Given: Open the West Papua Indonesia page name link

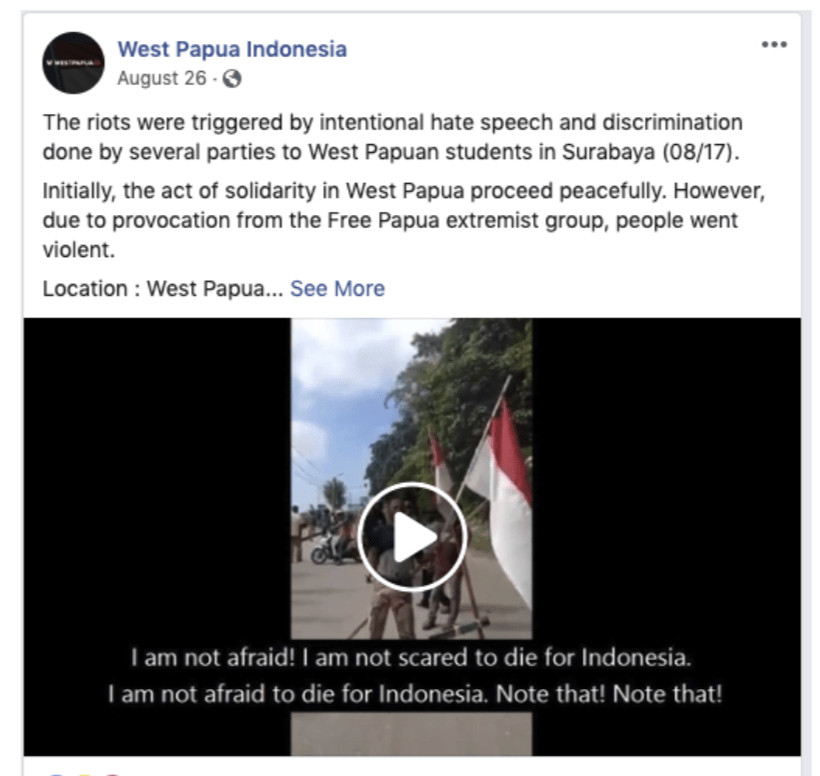Looking at the screenshot, I should [232, 49].
